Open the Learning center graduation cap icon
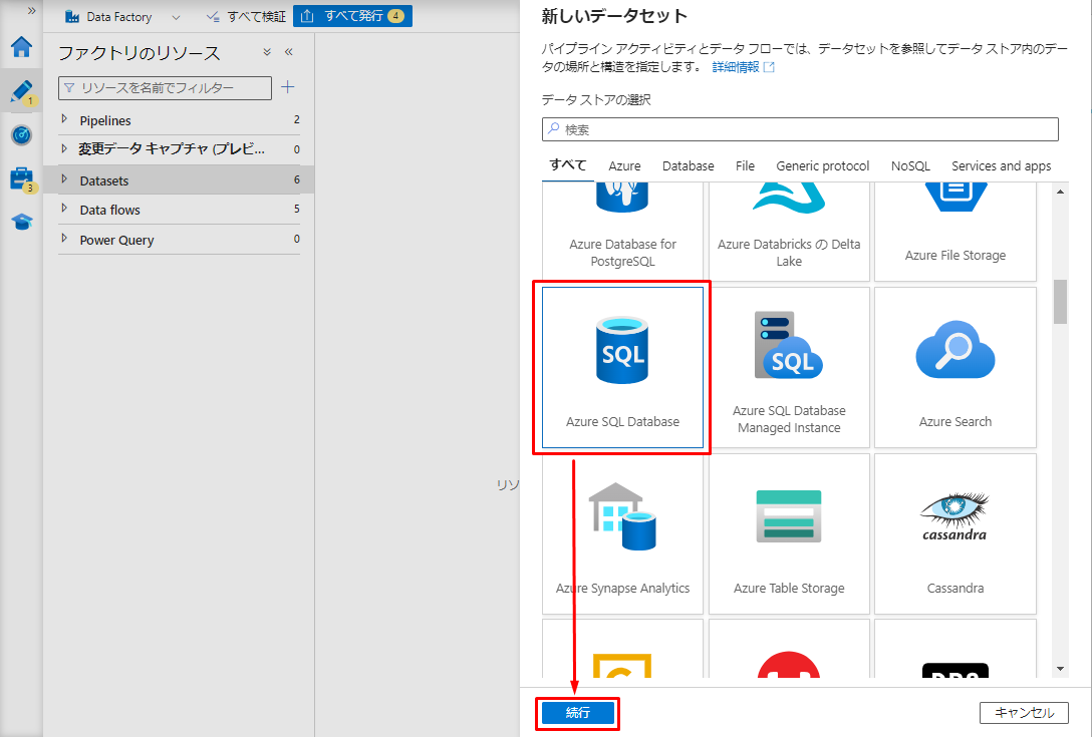This screenshot has width=1092, height=737. click(21, 222)
